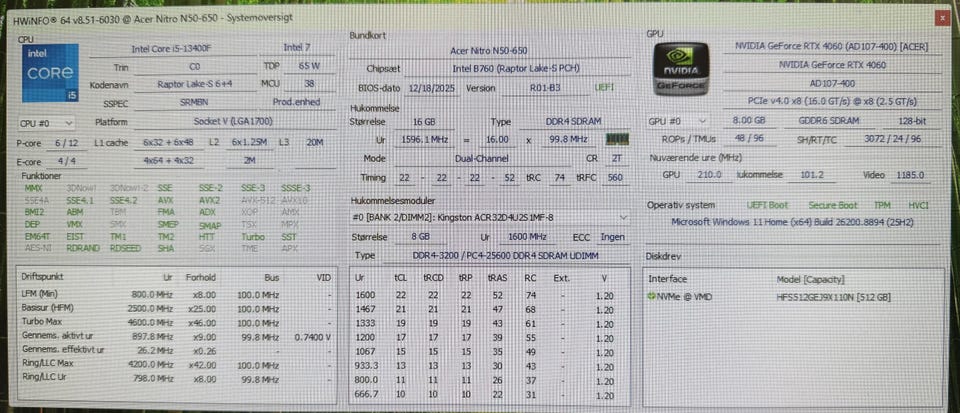Click the NVIDIA GeForce RTX 4060 [ACER] field

[x=831, y=47]
